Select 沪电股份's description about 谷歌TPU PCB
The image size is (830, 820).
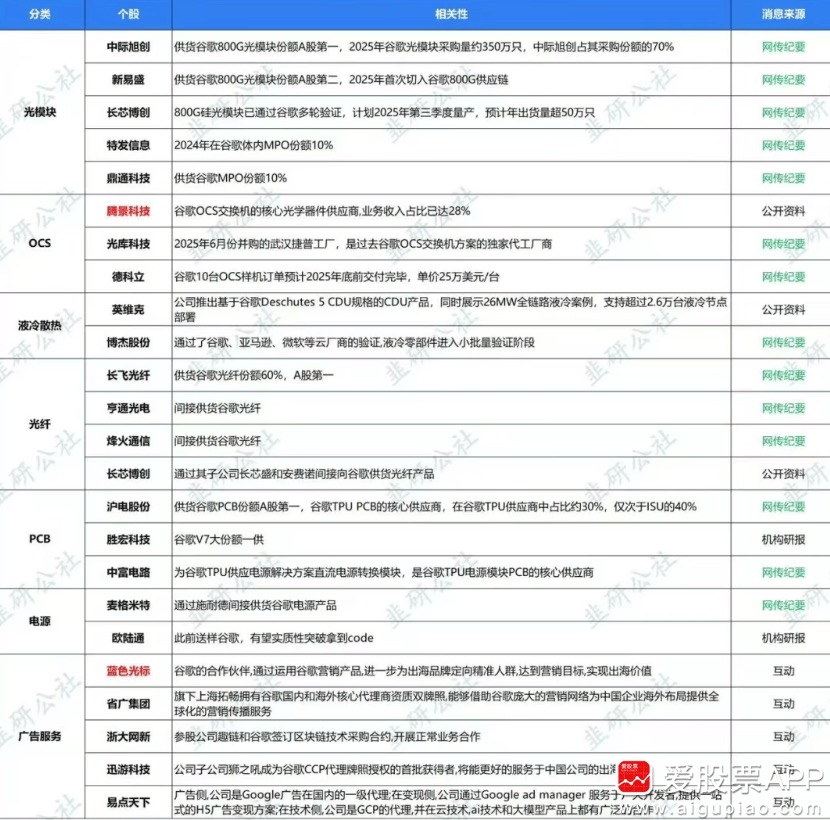click(435, 506)
